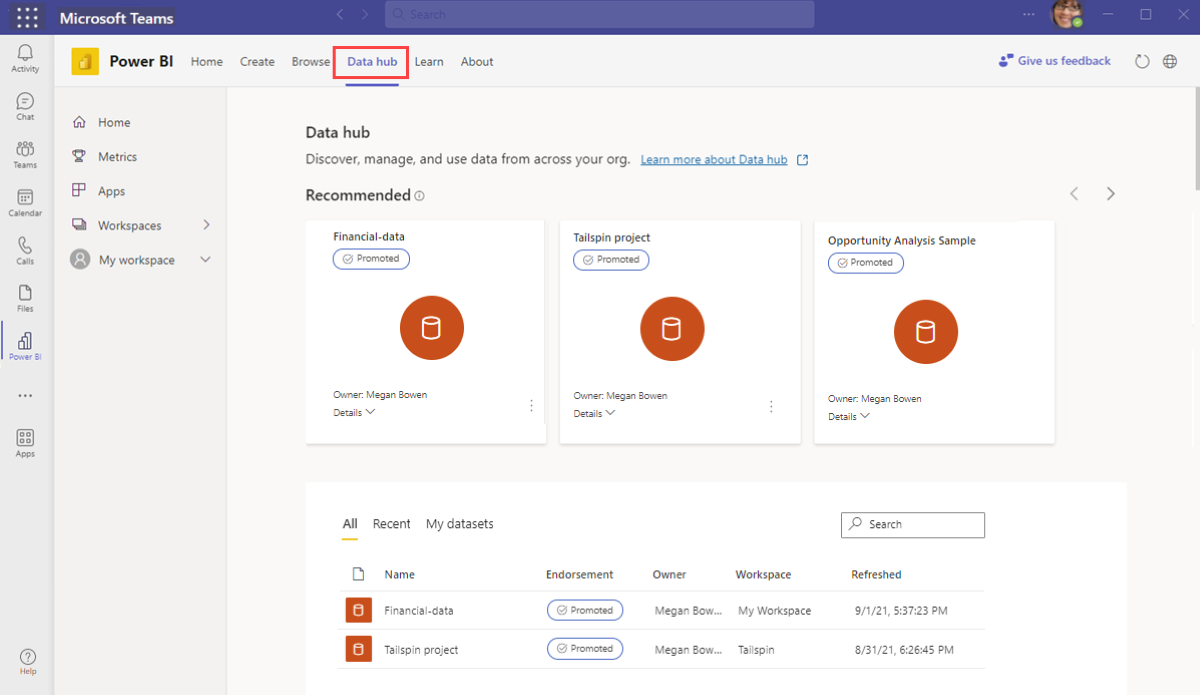This screenshot has width=1200, height=695.
Task: Collapse the My workspace section
Action: tap(205, 259)
